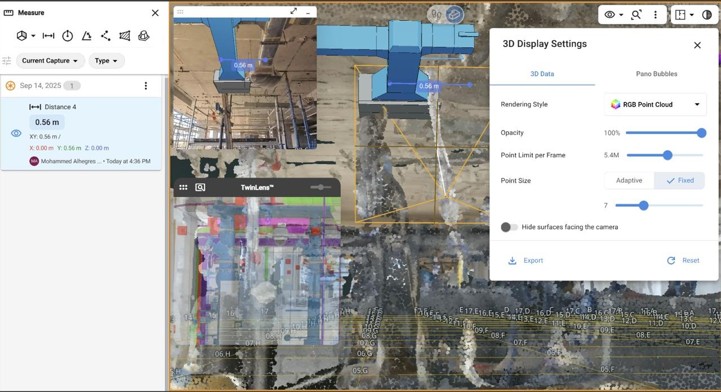Click the split-view layout icon
This screenshot has height=392, width=721.
681,15
